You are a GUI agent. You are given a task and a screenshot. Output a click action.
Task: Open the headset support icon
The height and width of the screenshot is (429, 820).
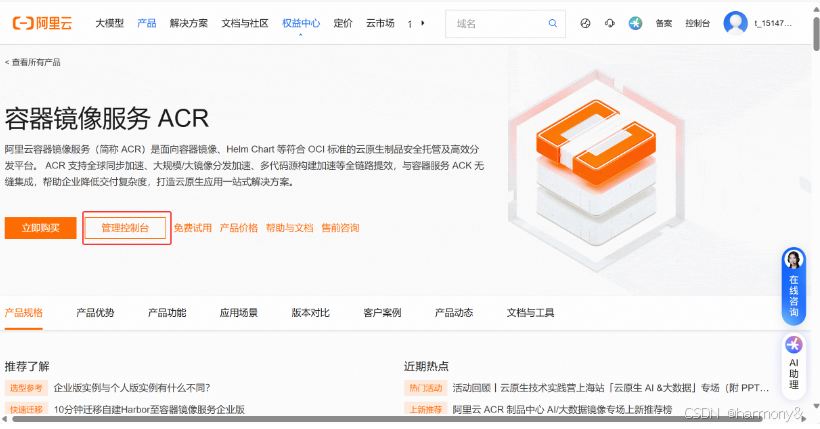(610, 23)
